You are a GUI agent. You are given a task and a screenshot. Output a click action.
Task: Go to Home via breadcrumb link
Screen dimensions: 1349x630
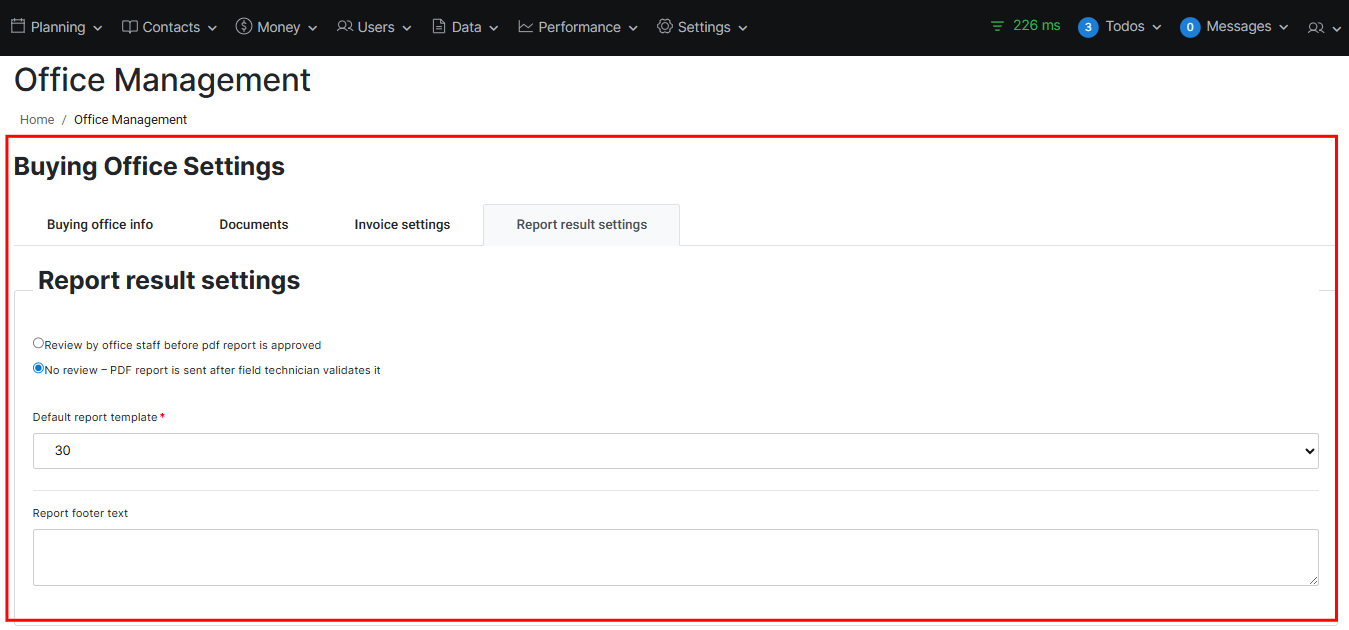pyautogui.click(x=37, y=120)
